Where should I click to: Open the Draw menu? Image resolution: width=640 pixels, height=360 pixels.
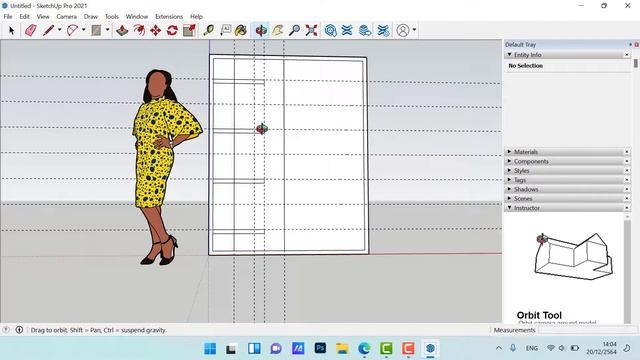coord(91,17)
